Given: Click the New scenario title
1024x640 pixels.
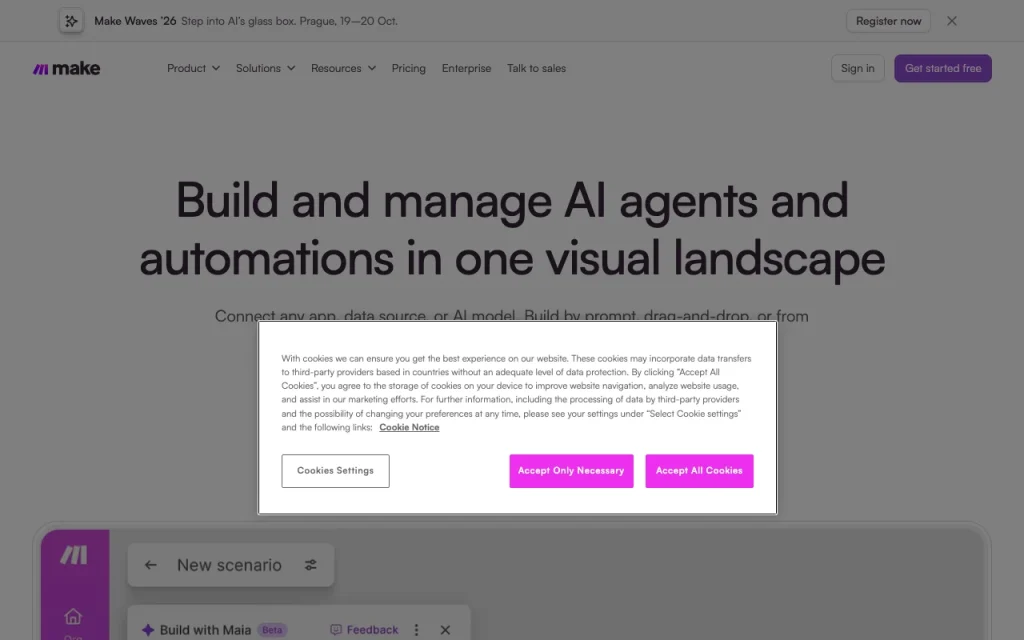Looking at the screenshot, I should coord(229,565).
